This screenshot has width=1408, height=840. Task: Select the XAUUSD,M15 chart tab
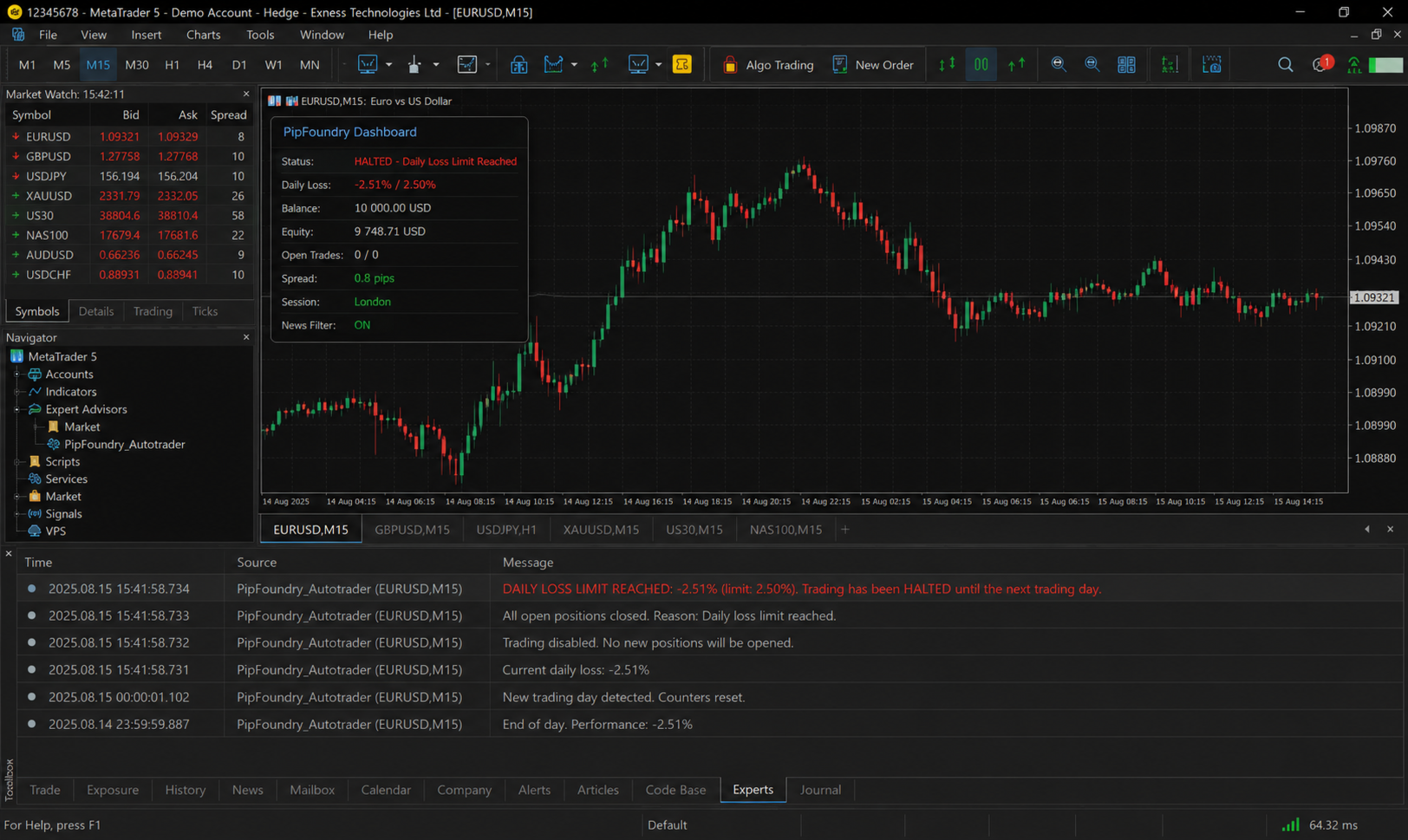[601, 530]
